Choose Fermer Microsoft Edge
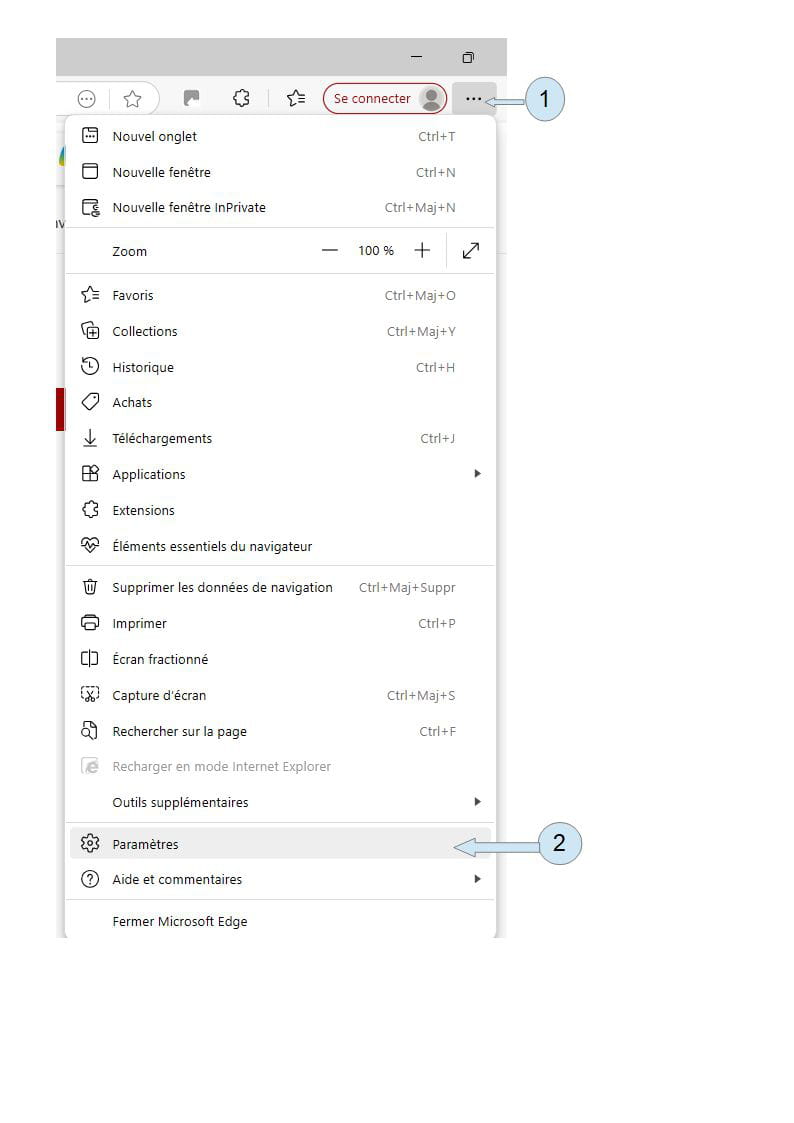 tap(281, 921)
